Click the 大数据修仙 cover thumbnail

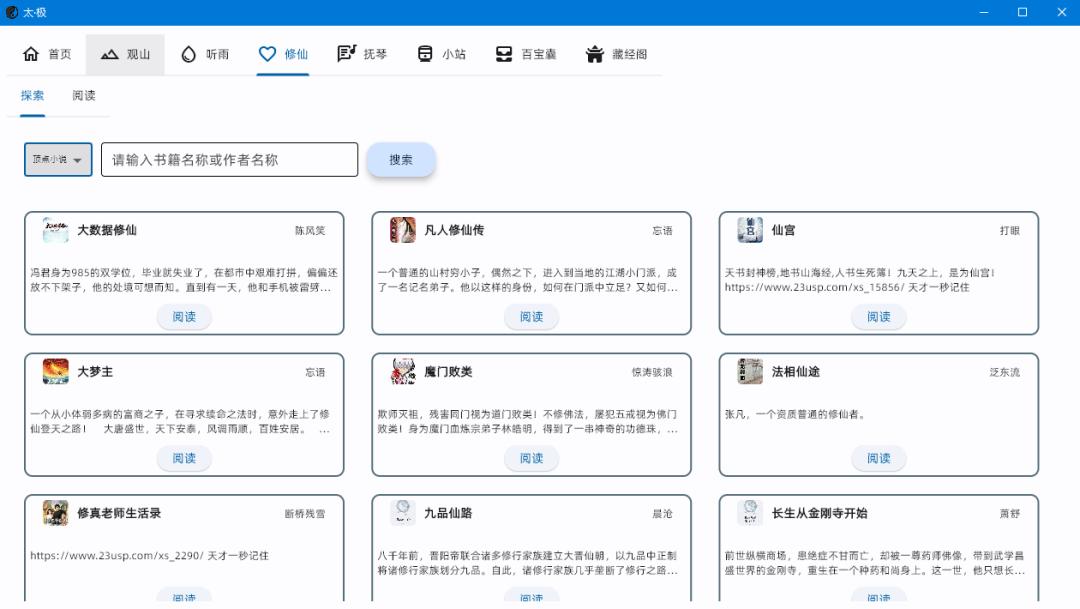56,230
